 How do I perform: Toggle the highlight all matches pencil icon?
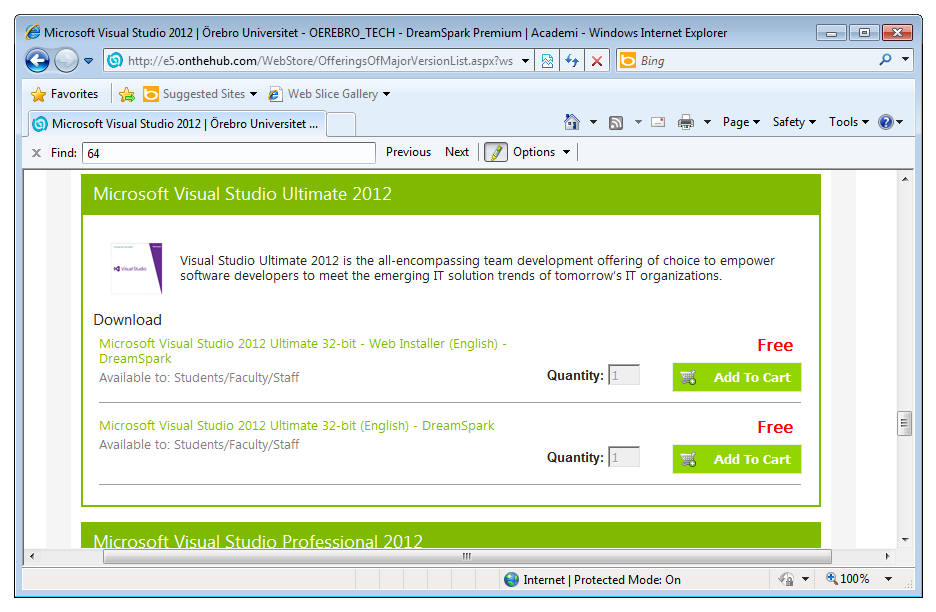pos(495,152)
